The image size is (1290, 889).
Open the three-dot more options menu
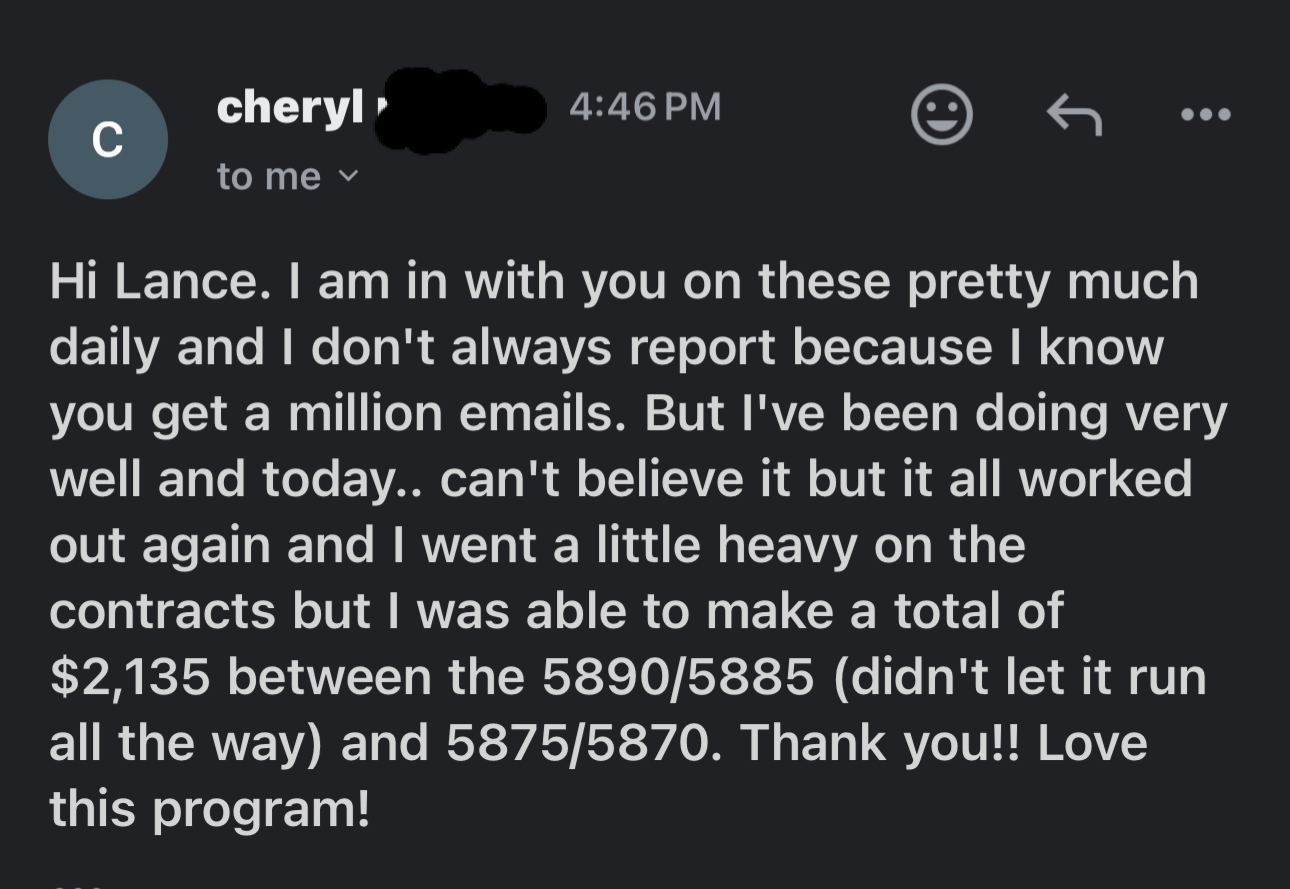click(1206, 115)
